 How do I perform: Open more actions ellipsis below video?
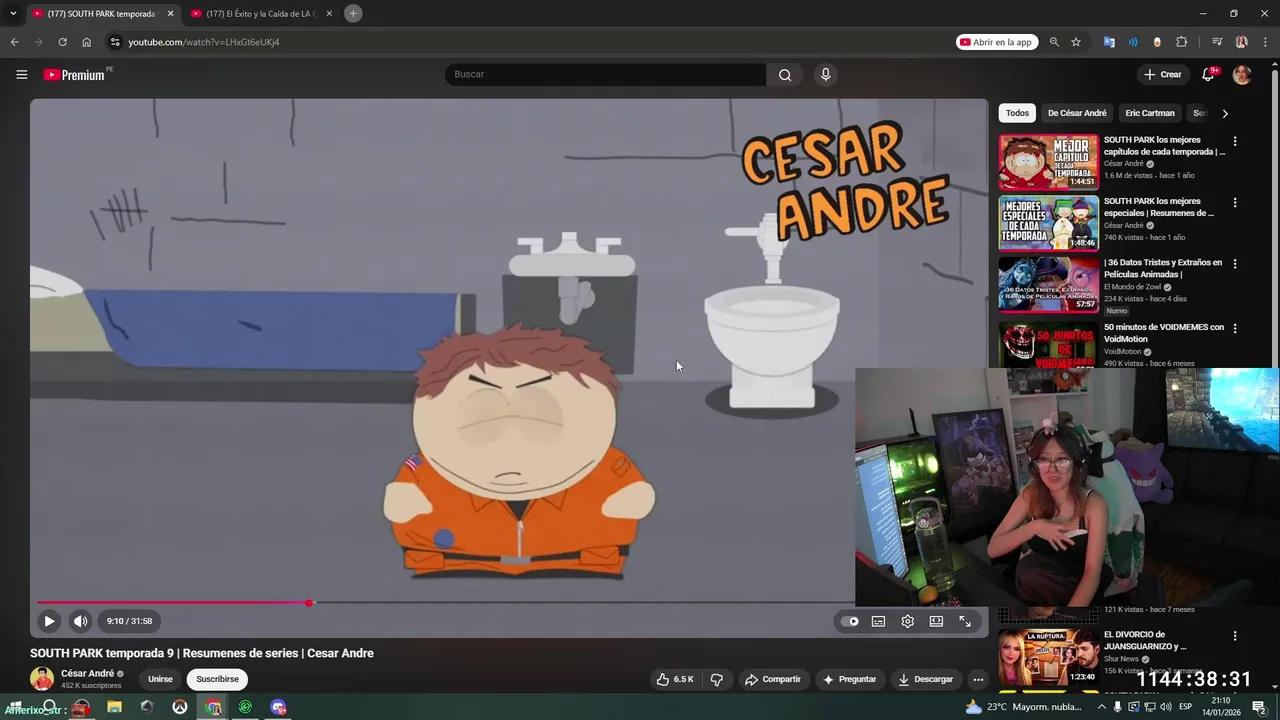[978, 679]
